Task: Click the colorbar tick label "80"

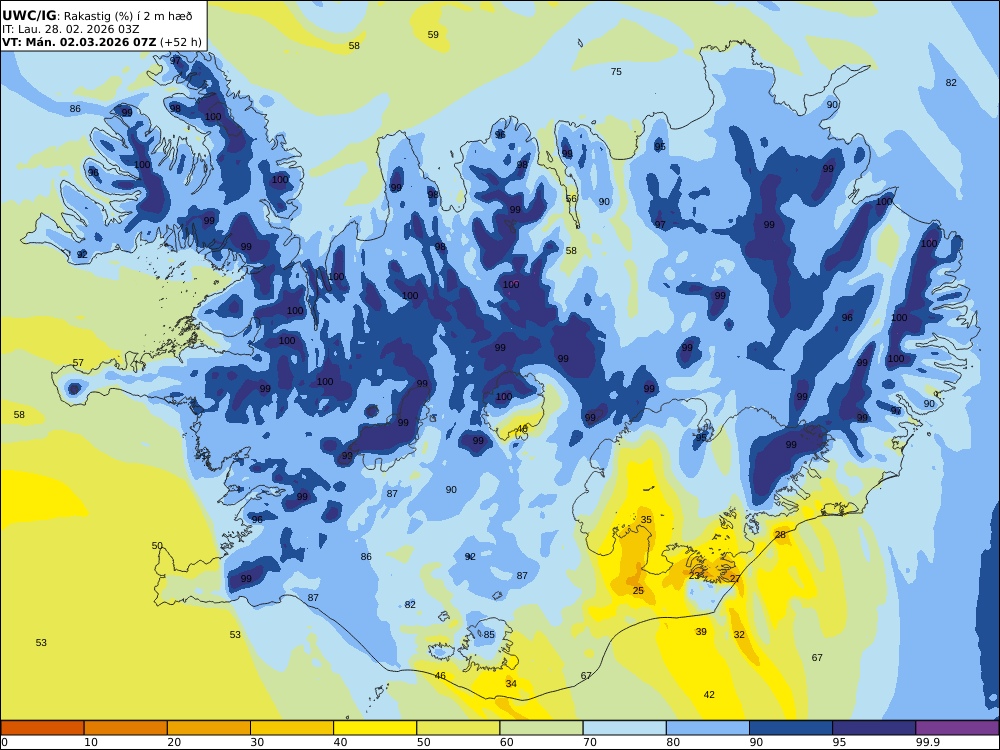Action: pyautogui.click(x=673, y=742)
